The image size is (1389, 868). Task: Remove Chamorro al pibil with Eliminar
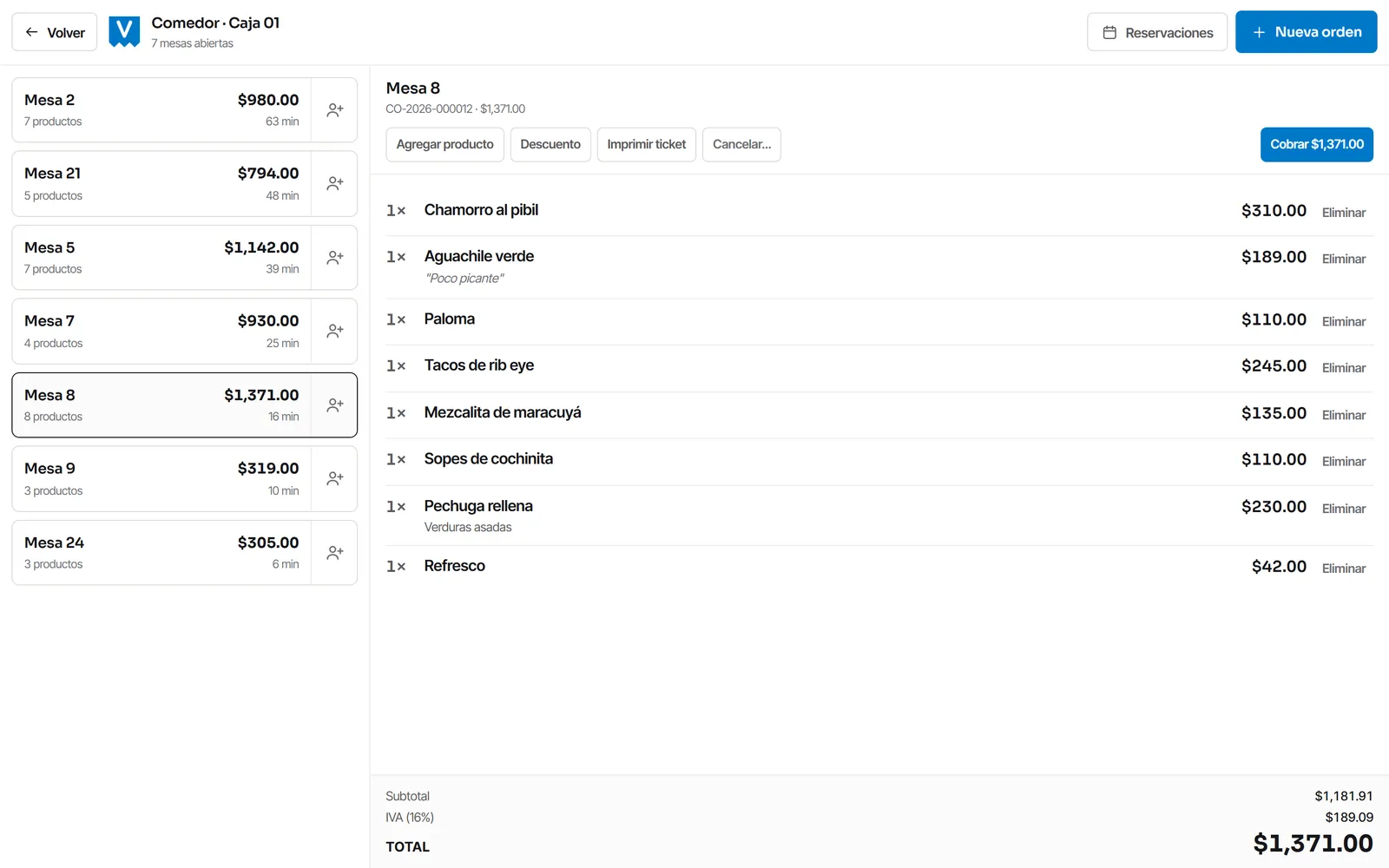point(1343,213)
